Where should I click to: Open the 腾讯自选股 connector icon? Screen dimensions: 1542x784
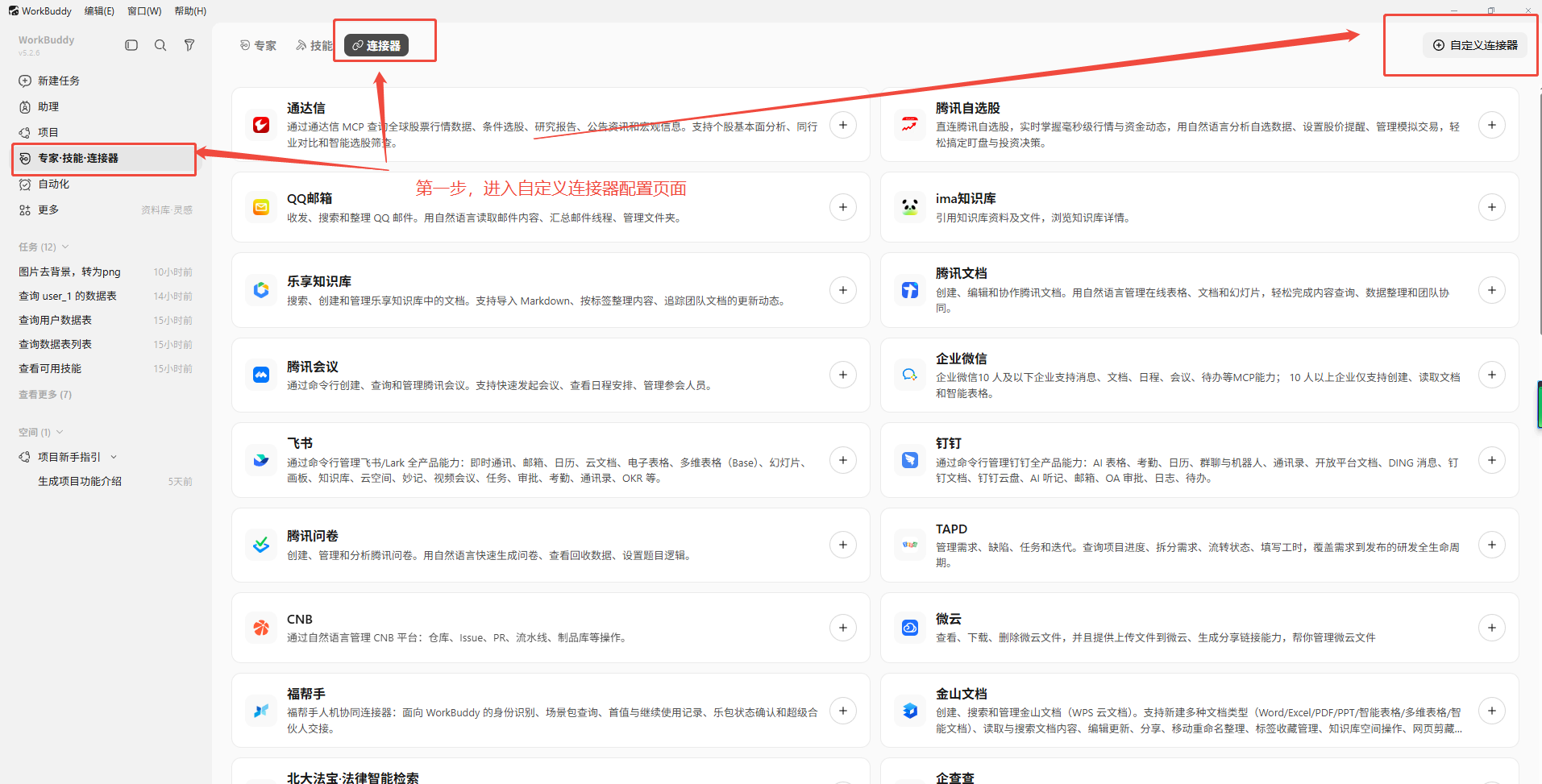pos(910,125)
